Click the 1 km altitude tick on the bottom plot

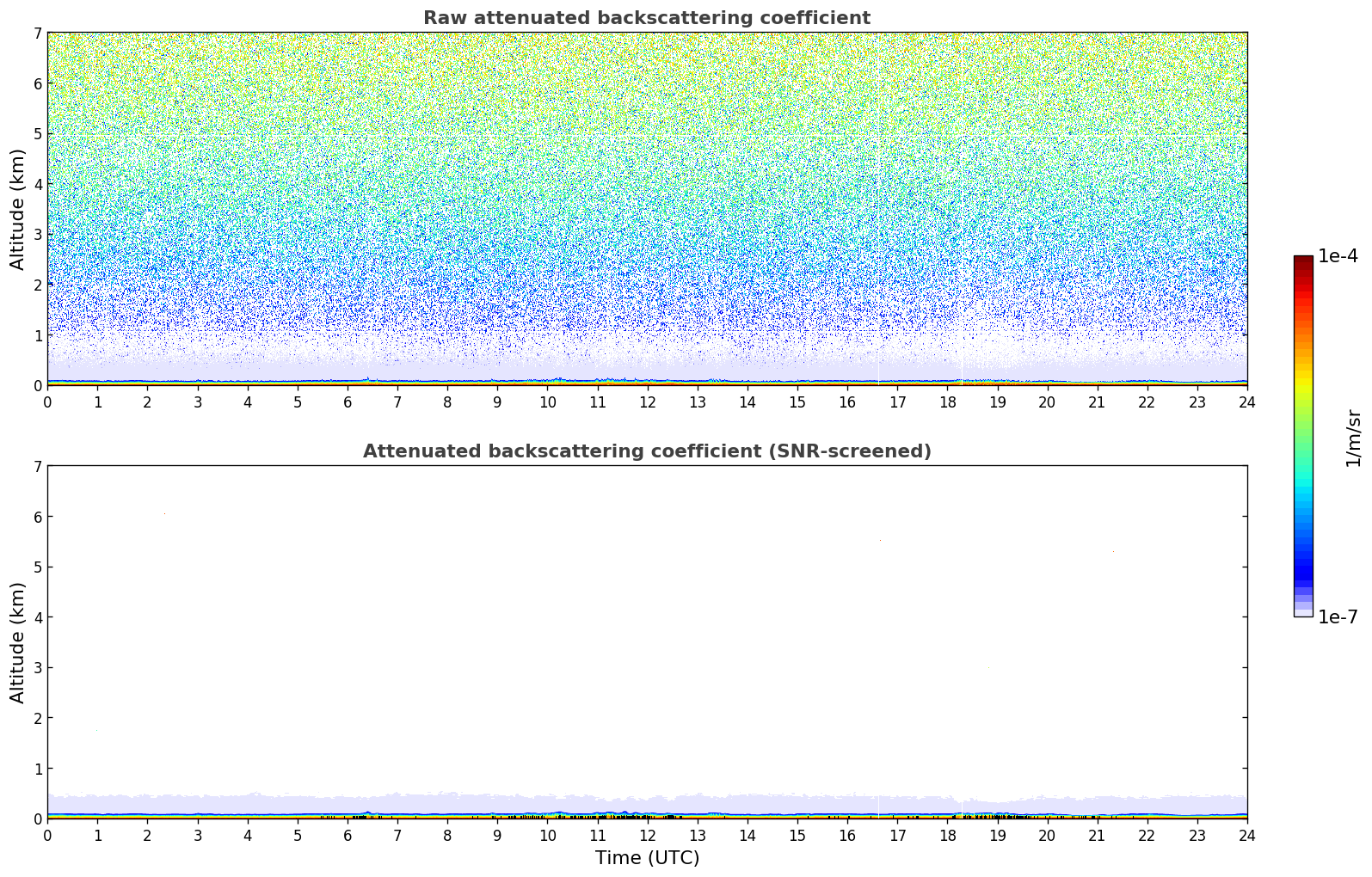pos(37,769)
